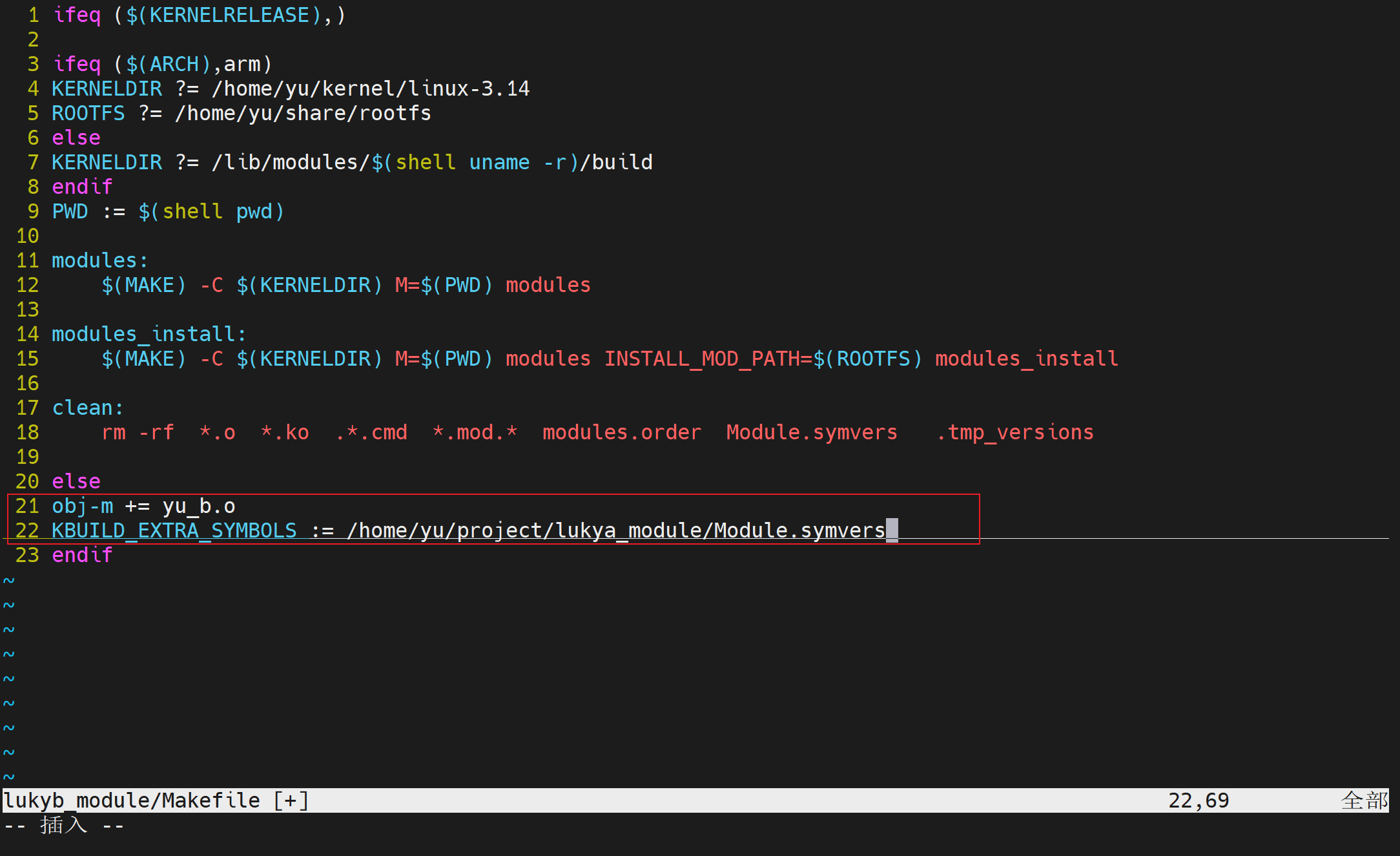Click the 22,69 cursor position indicator
Screen dimensions: 1400x856
pos(1198,800)
